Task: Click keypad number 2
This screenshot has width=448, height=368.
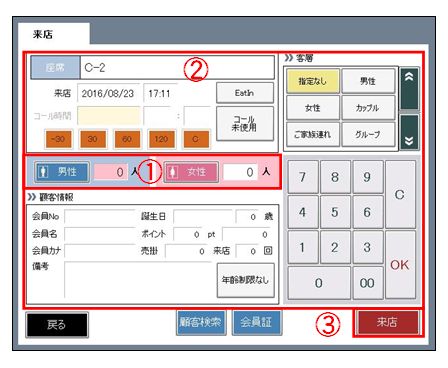Action: 335,248
